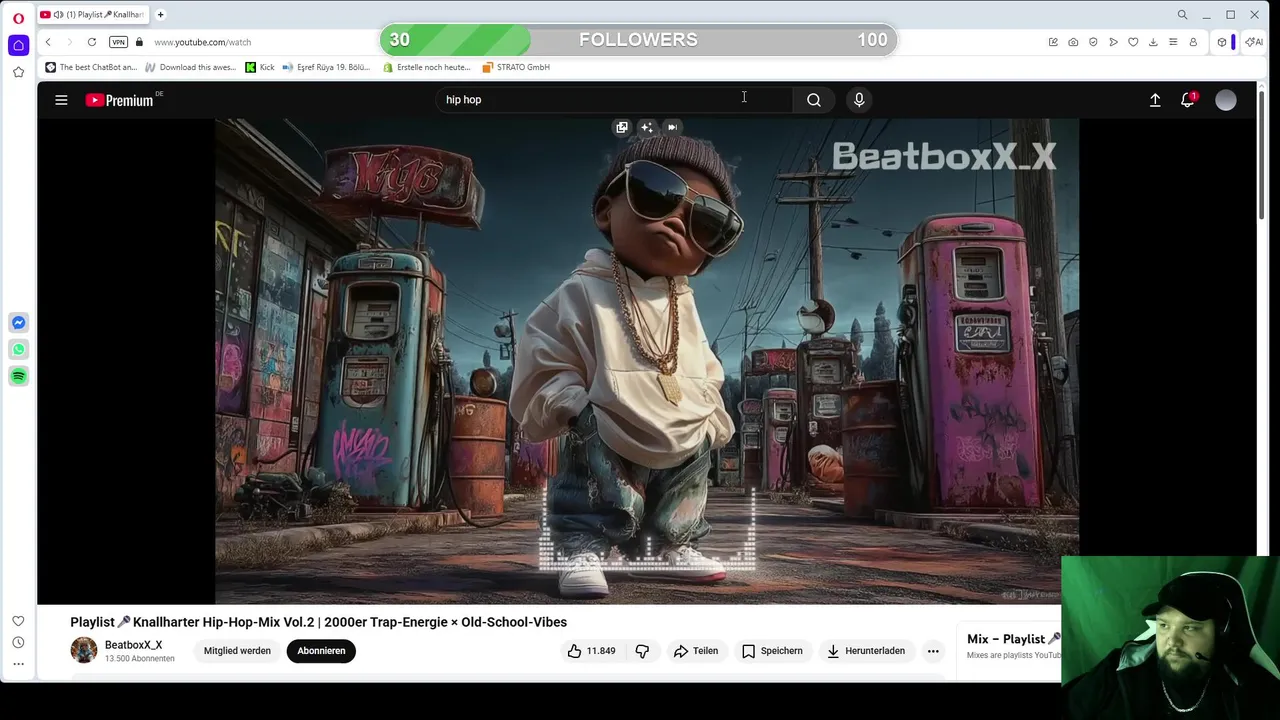Open the send/flow paper plane icon
Viewport: 1280px width, 720px height.
tap(1113, 42)
